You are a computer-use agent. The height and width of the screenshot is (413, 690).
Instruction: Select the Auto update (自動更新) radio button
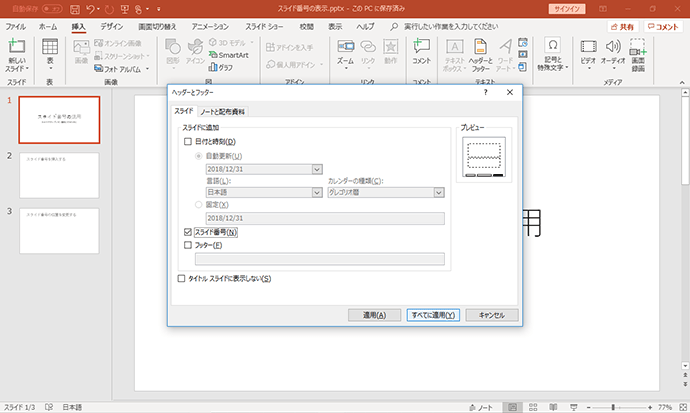click(198, 156)
